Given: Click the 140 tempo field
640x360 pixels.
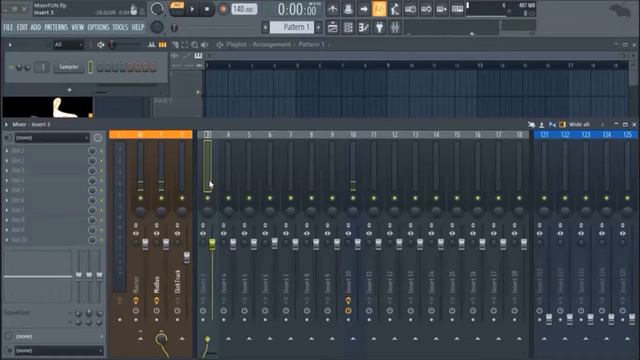Looking at the screenshot, I should pyautogui.click(x=244, y=9).
